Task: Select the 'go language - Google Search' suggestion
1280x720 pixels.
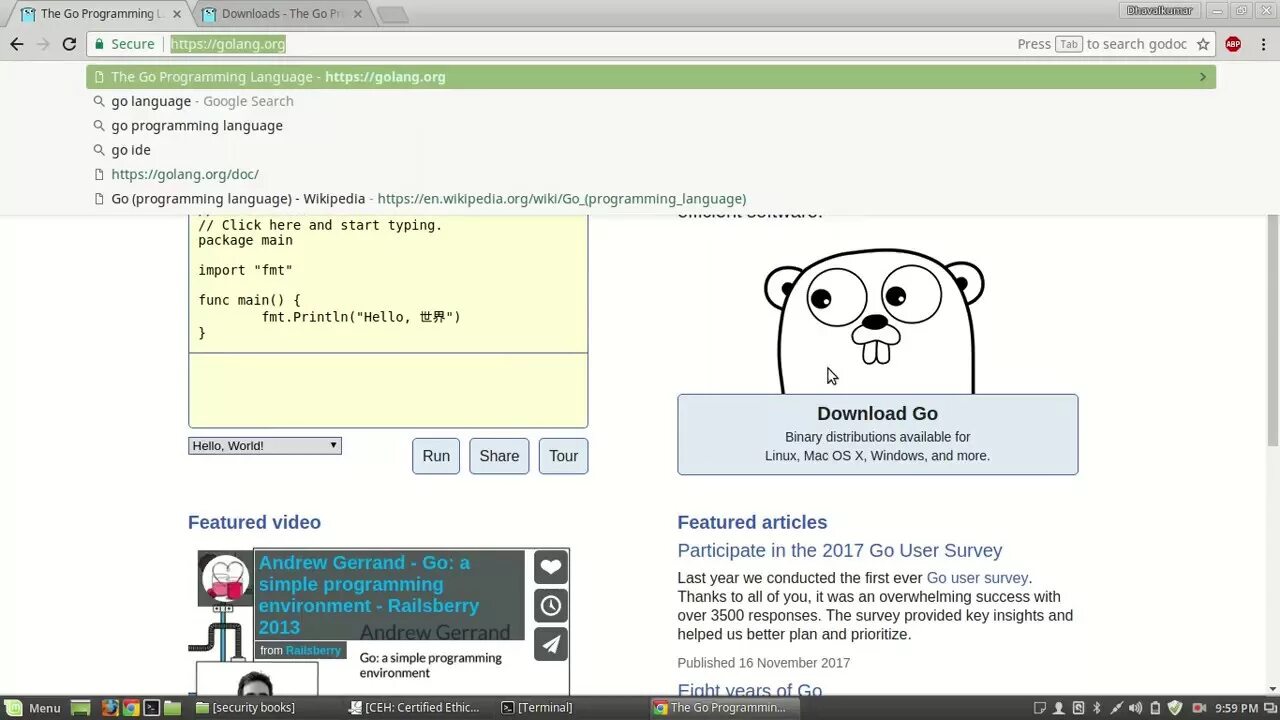Action: [x=650, y=101]
